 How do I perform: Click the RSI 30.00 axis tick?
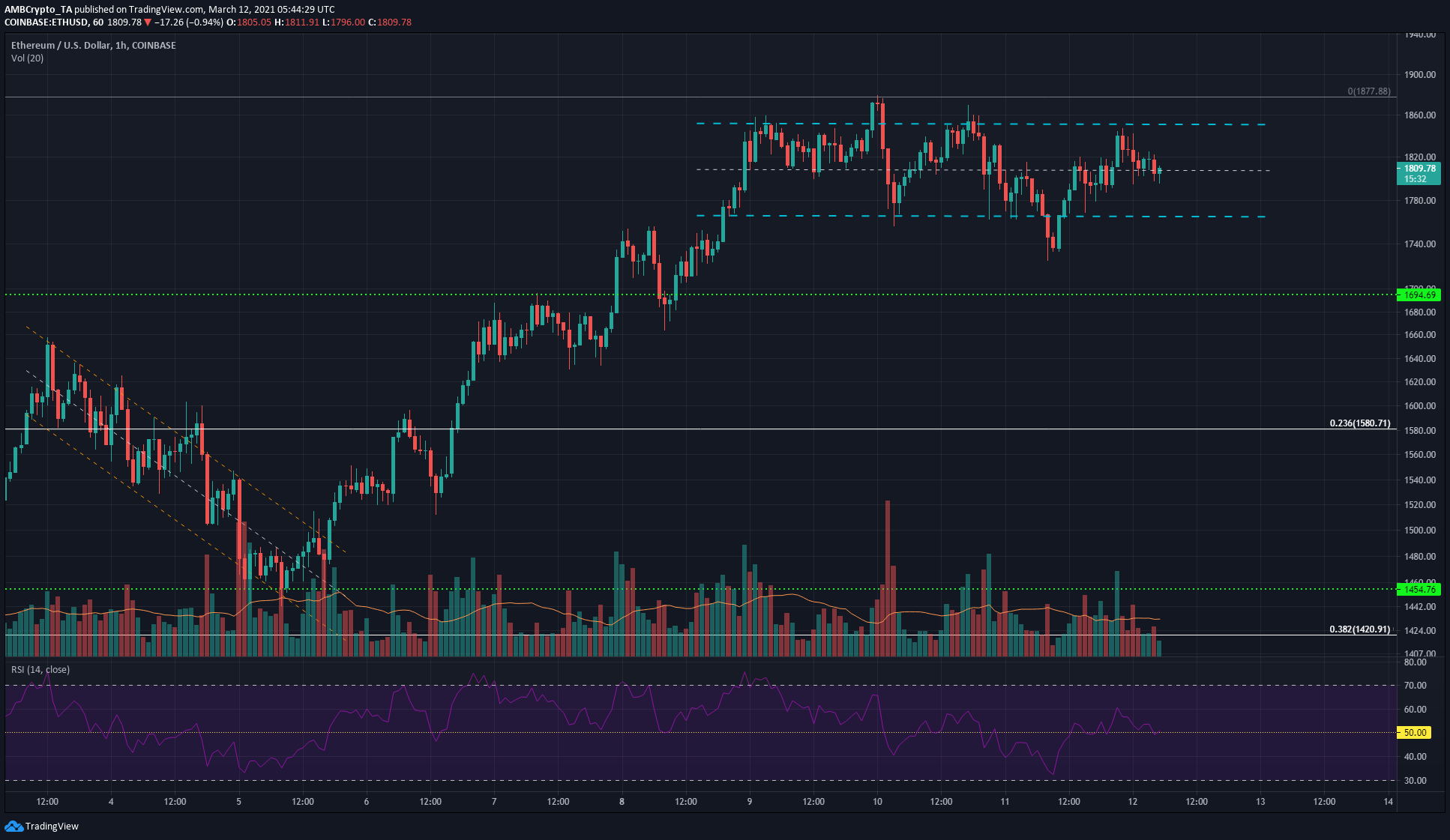pos(1416,780)
